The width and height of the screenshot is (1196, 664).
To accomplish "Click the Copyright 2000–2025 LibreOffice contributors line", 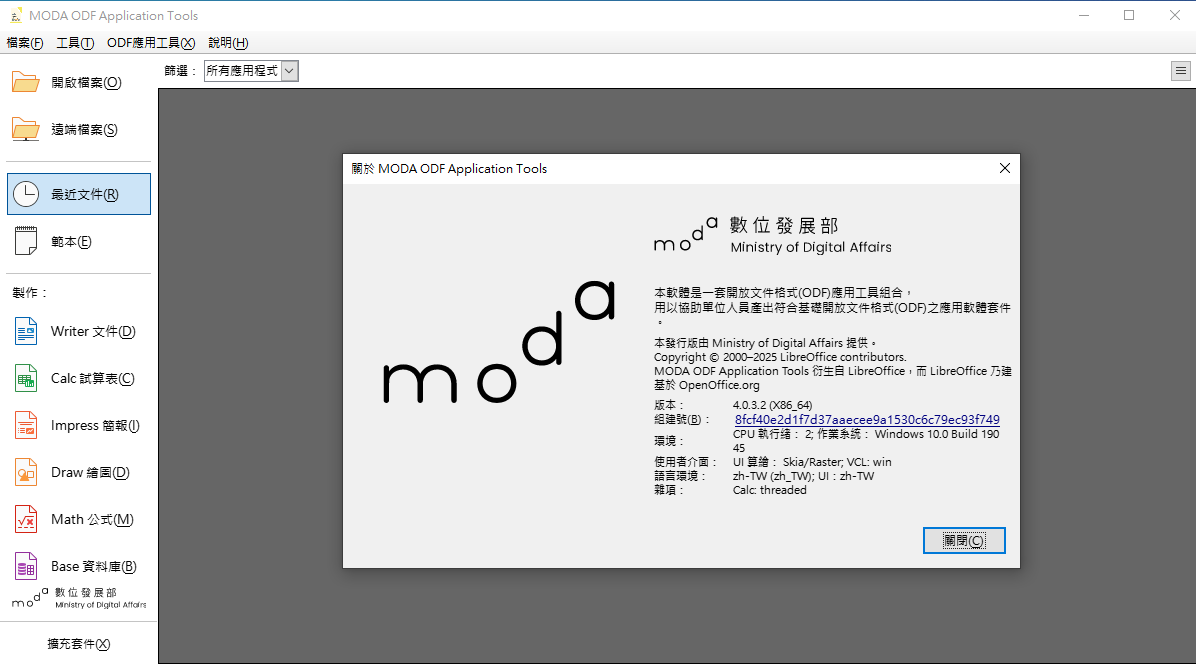I will click(780, 357).
